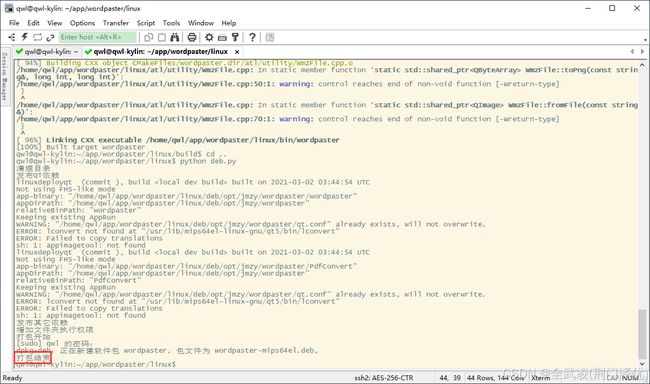The width and height of the screenshot is (650, 384).
Task: Click the Paste toolbar icon
Action: point(162,37)
